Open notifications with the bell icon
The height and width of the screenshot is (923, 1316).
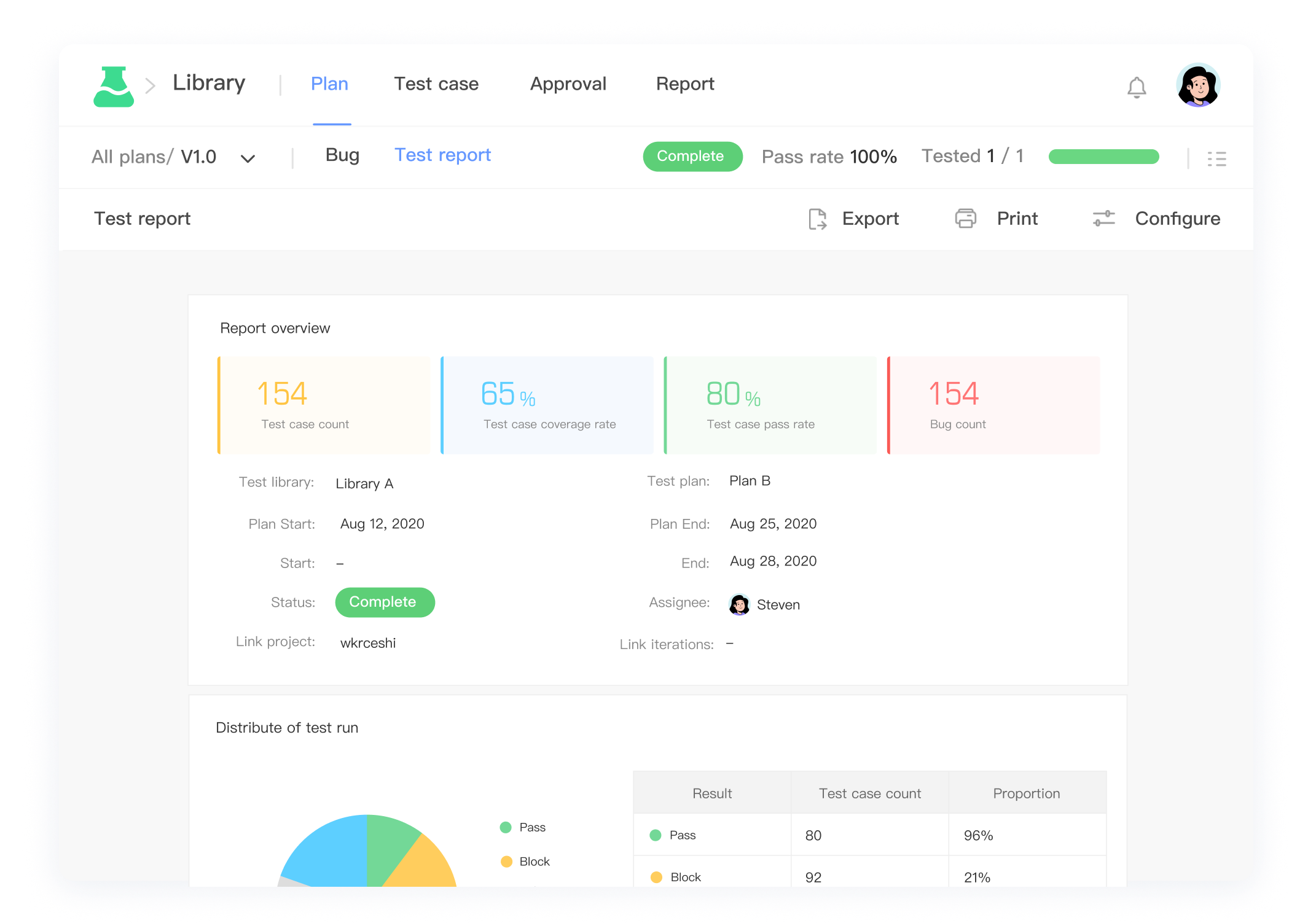(x=1137, y=86)
